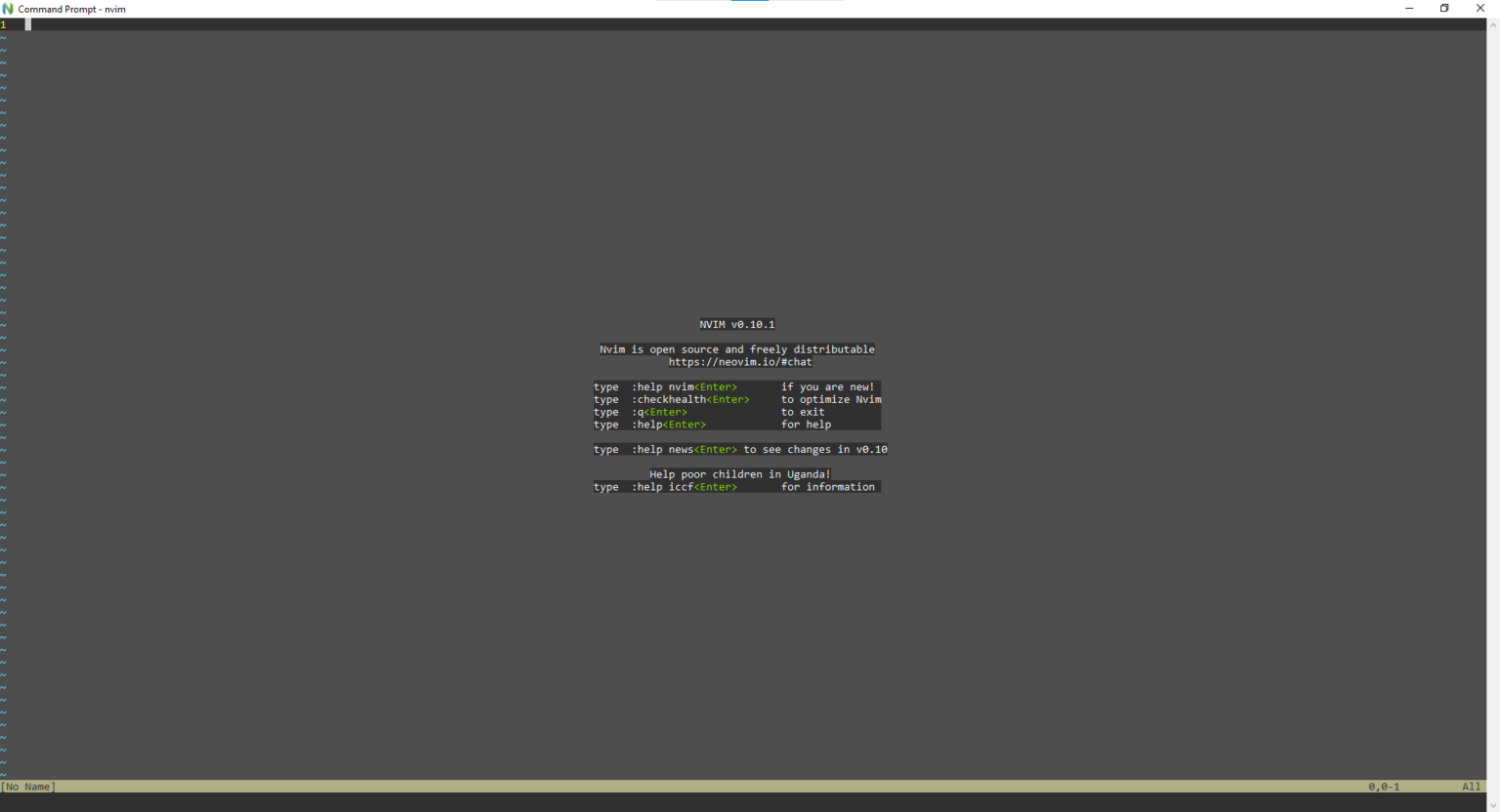
Task: Click 'to optimize Nvim' text
Action: 831,400
